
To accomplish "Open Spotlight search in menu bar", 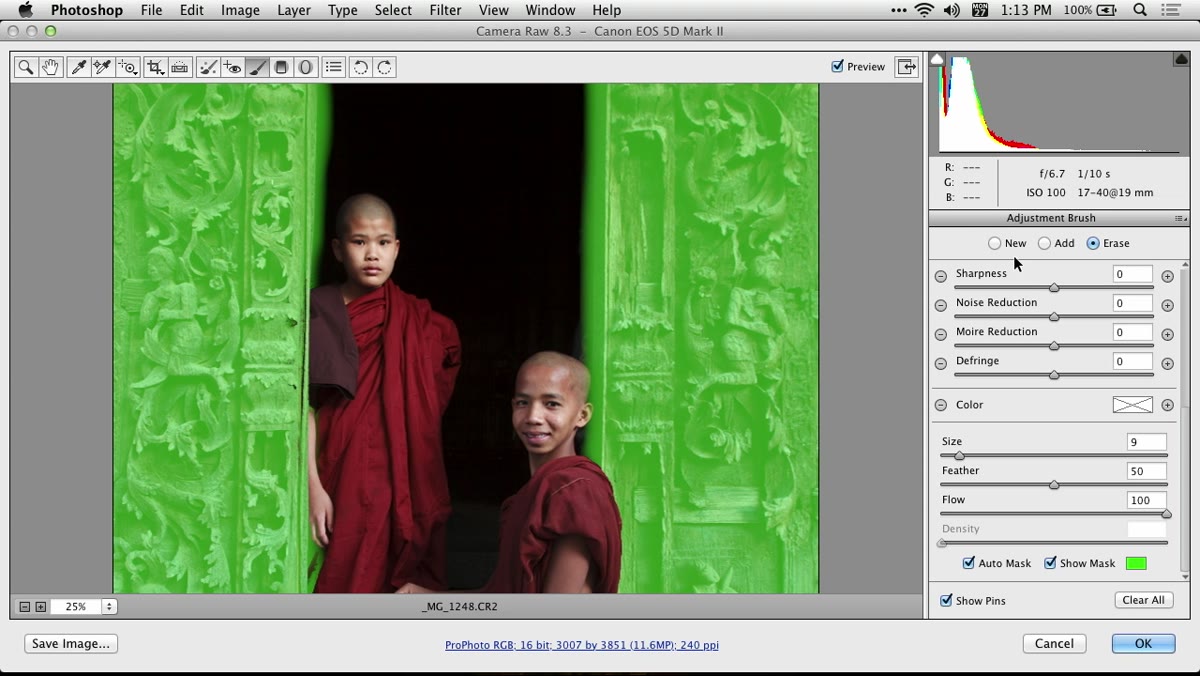I will (x=1140, y=10).
